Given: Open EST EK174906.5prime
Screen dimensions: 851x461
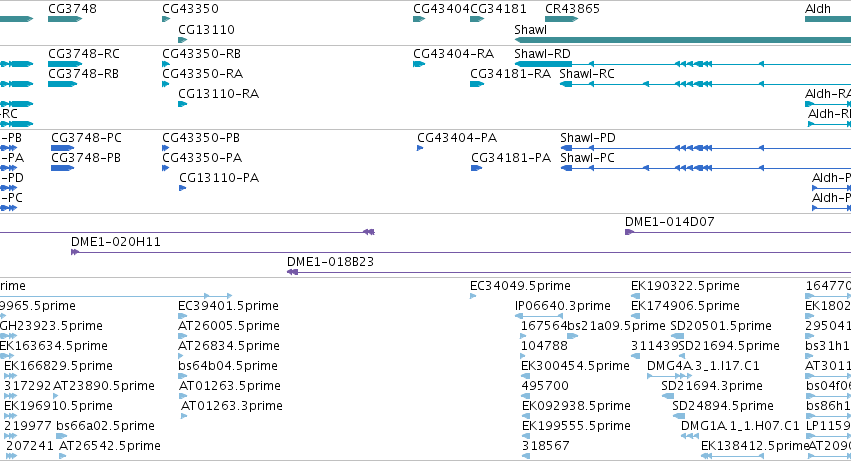Looking at the screenshot, I should (x=685, y=306).
